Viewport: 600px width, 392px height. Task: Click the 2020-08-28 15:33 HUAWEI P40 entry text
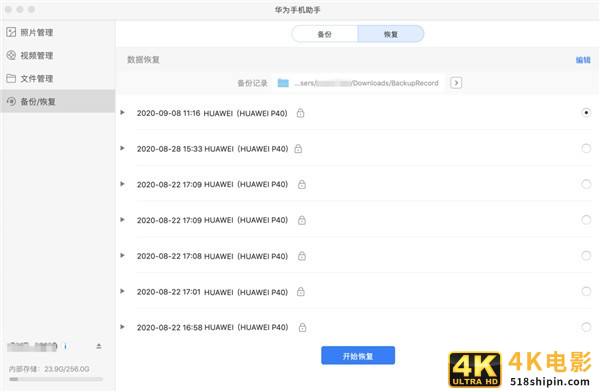212,149
